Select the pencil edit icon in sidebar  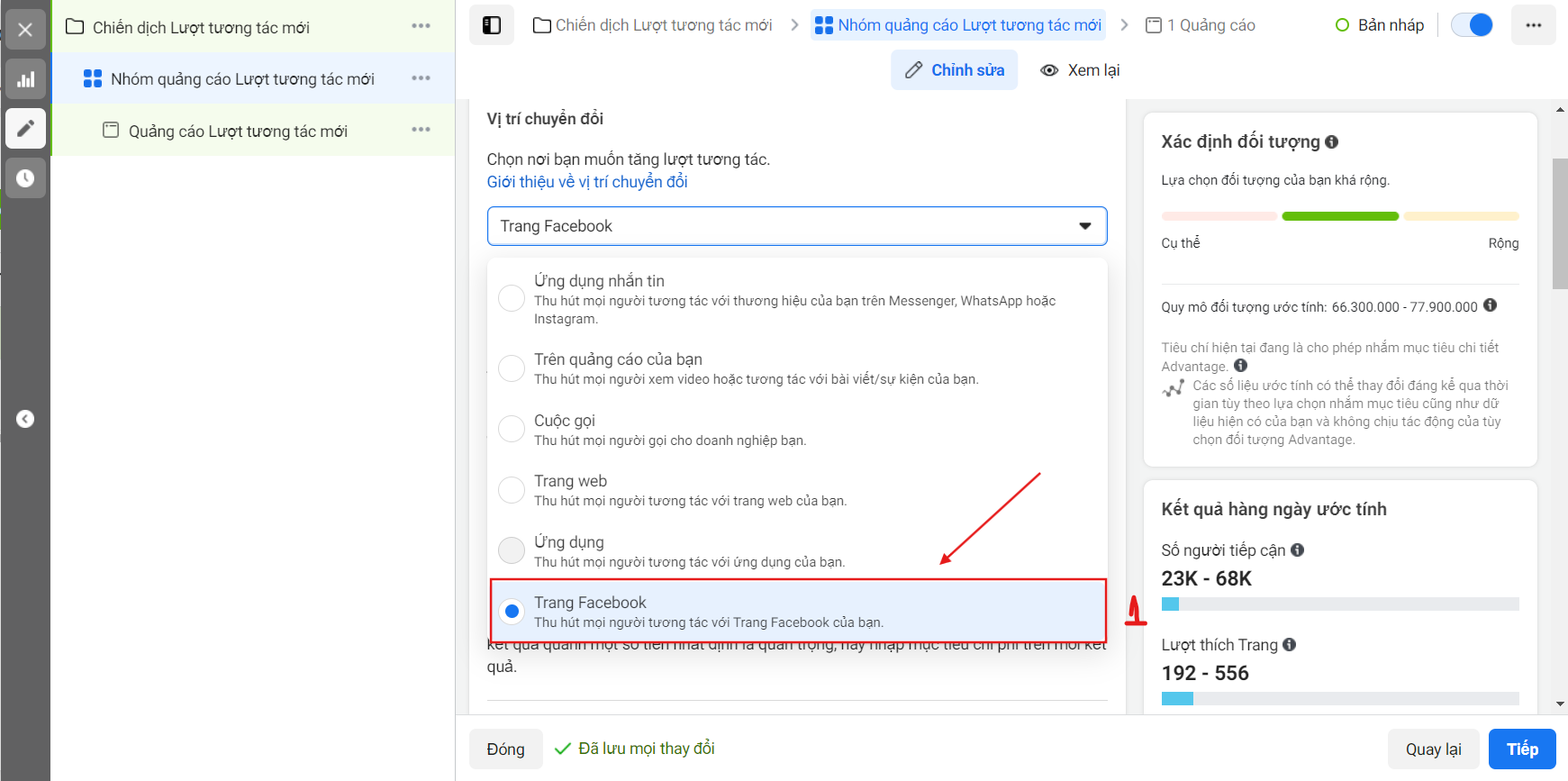click(25, 128)
